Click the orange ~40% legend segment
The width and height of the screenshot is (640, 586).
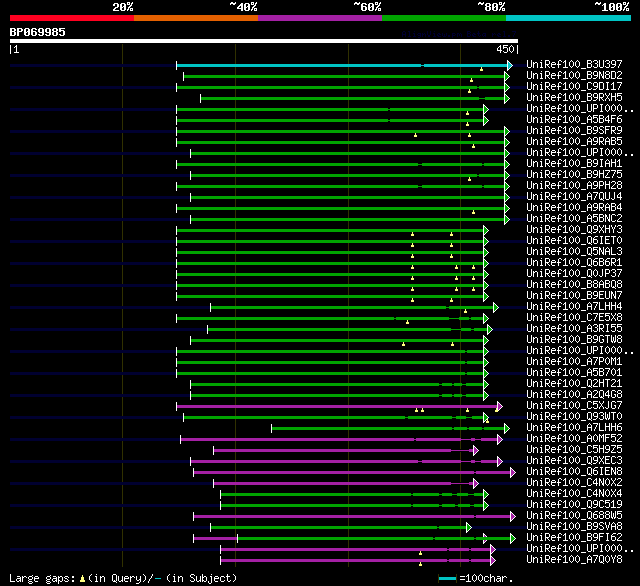196,18
